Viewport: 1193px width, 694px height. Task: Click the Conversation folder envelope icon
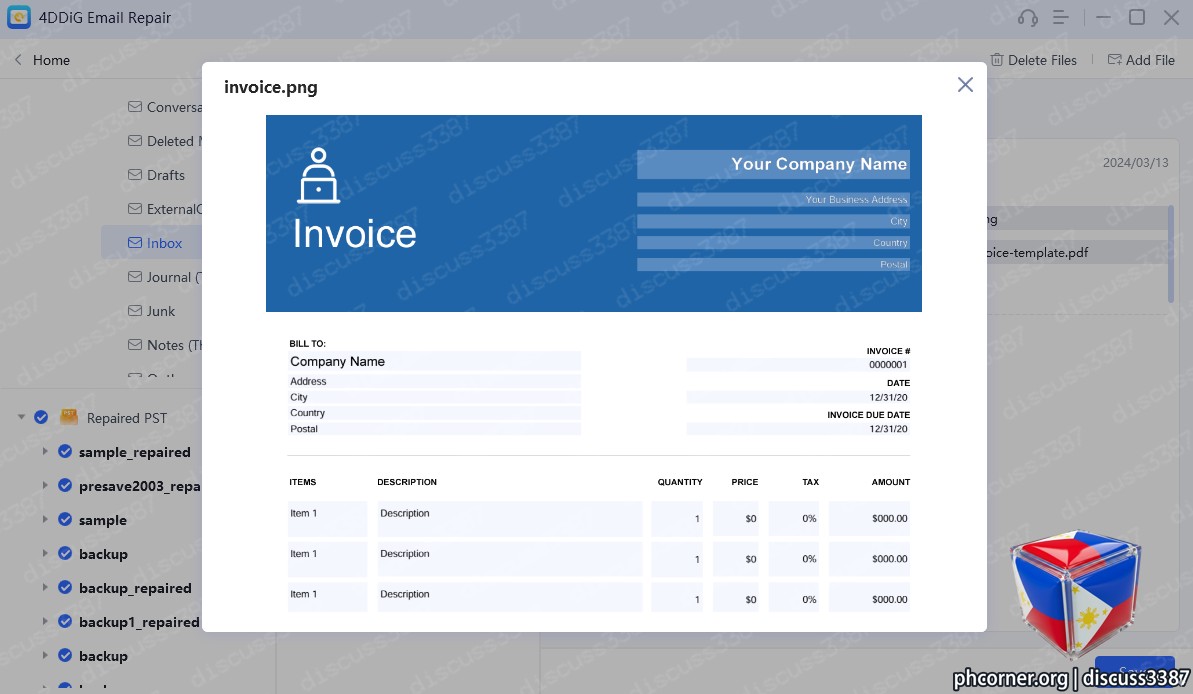[x=135, y=107]
